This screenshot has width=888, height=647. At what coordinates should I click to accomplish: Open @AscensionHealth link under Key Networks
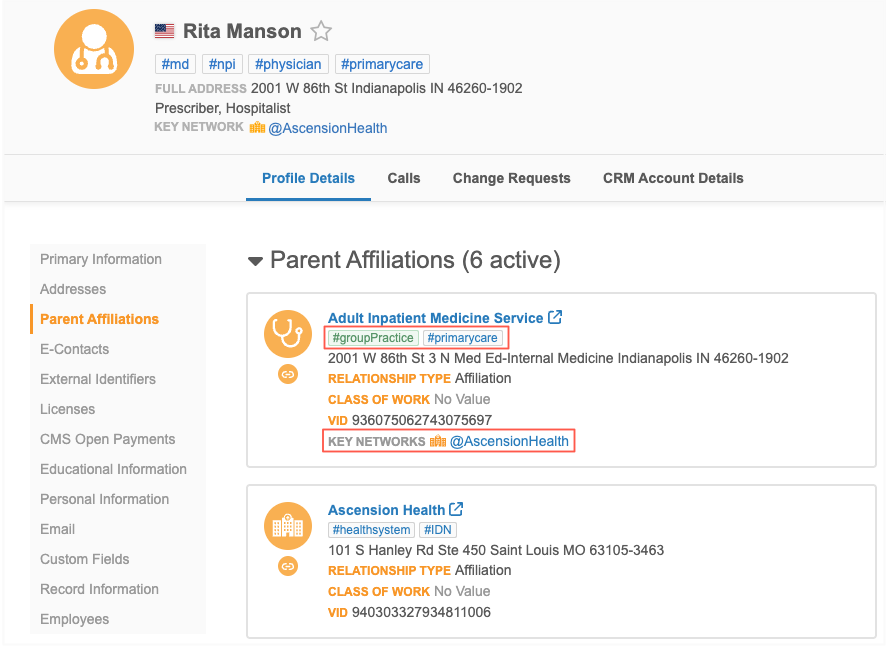click(x=509, y=441)
